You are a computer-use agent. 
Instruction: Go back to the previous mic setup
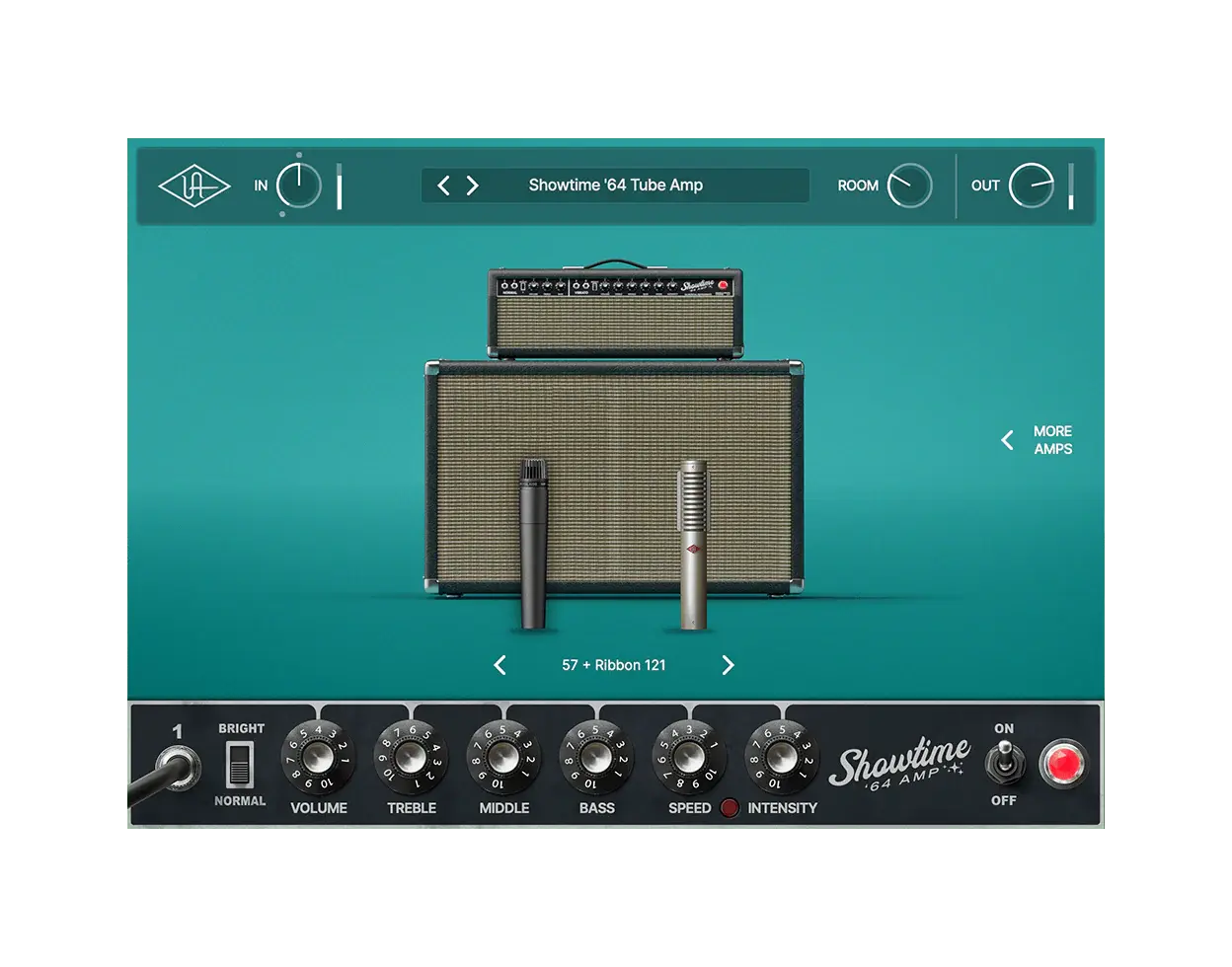(x=500, y=665)
